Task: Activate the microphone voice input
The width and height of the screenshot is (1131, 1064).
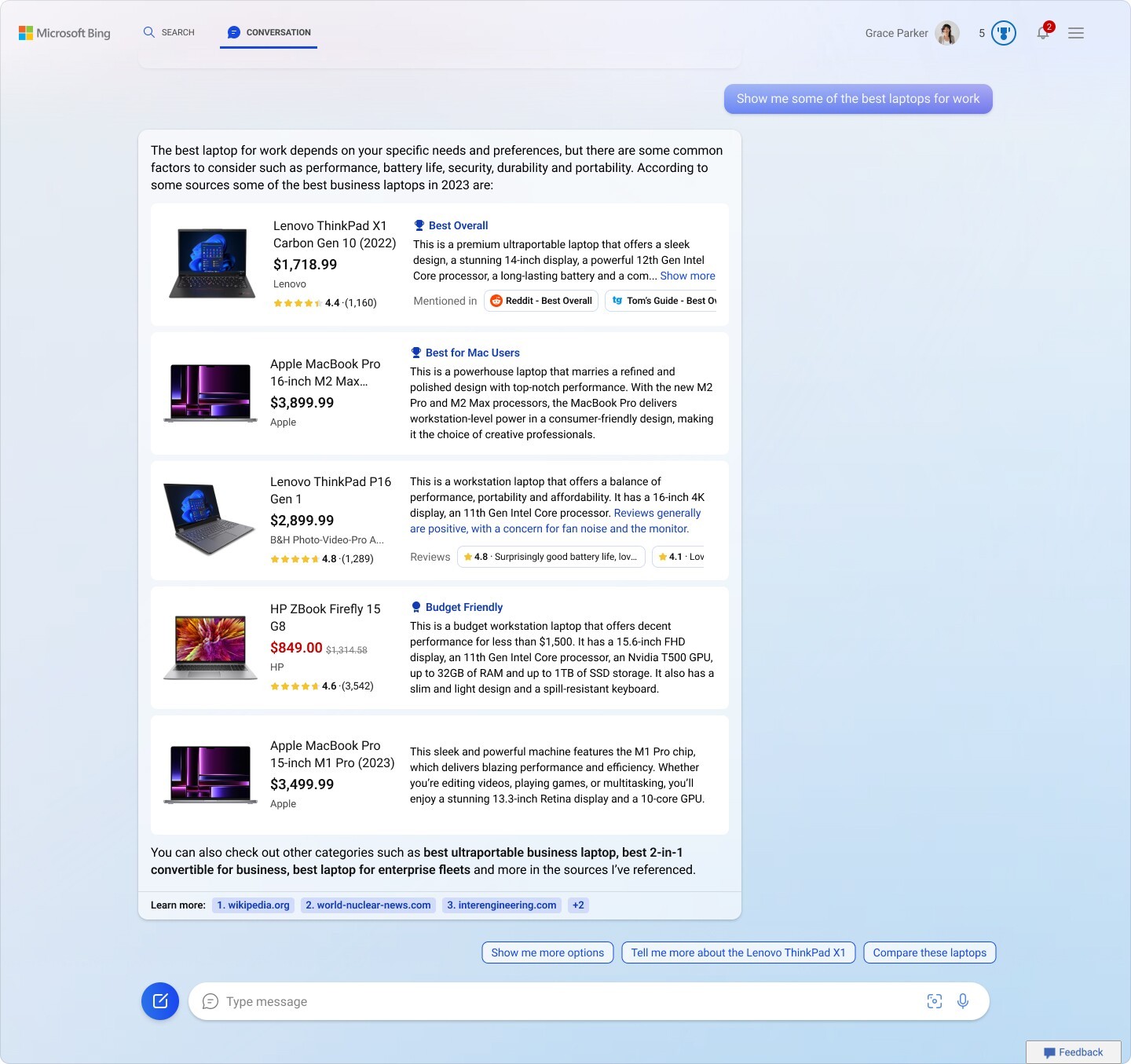Action: 963,1001
